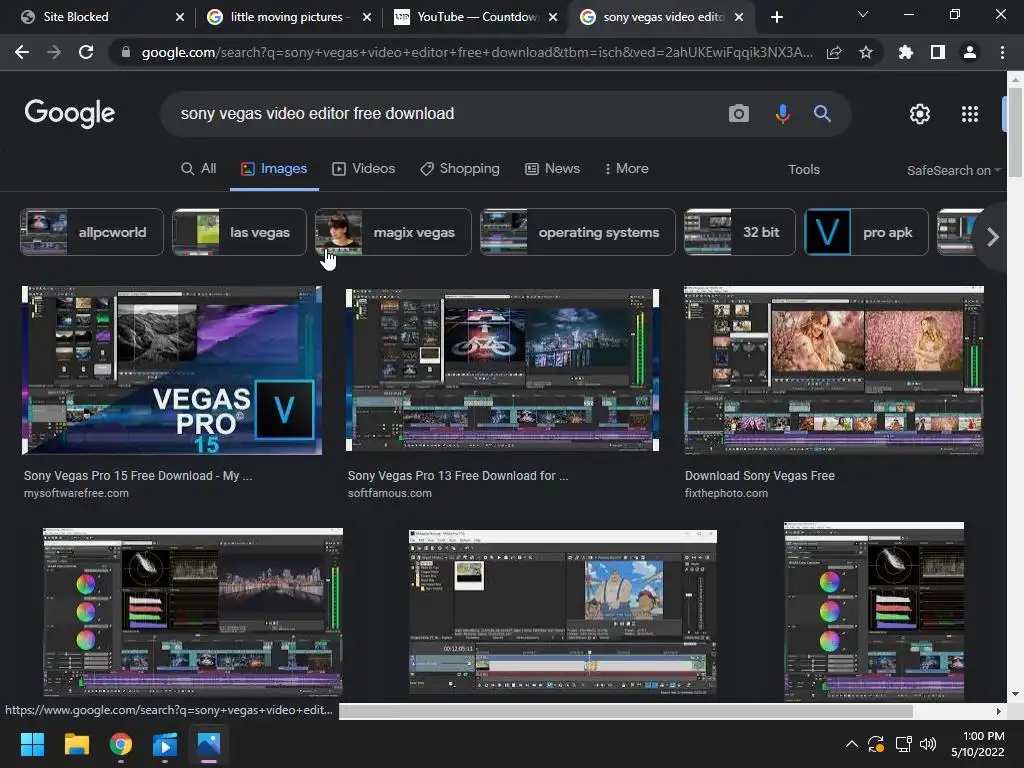Open the Photos app in the taskbar
Viewport: 1024px width, 768px height.
point(209,744)
